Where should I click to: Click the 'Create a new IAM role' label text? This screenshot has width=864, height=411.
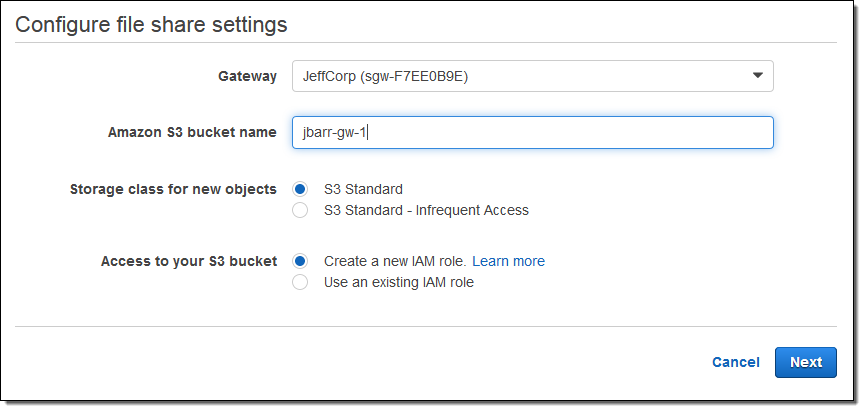(394, 261)
